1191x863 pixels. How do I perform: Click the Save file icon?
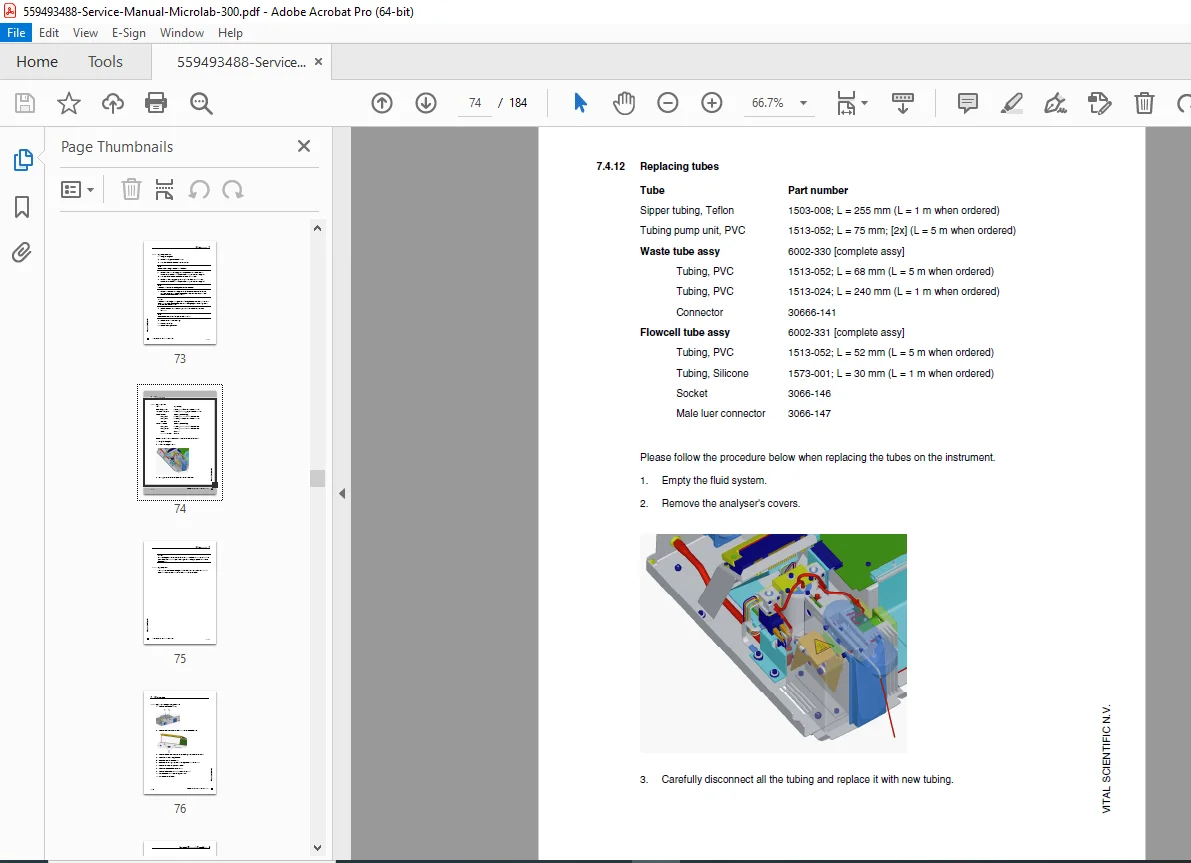25,103
